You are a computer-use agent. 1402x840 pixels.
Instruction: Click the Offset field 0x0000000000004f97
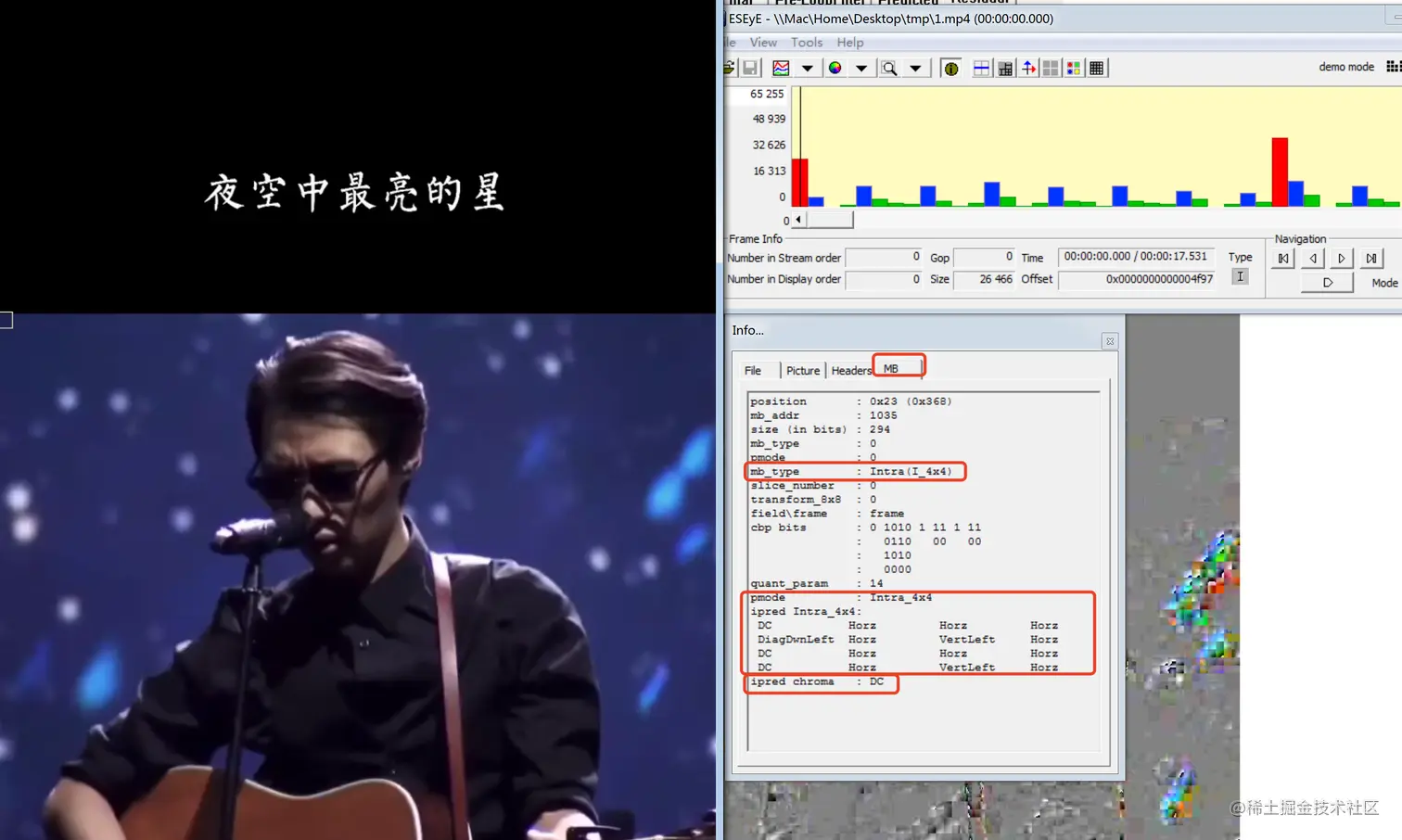click(1136, 279)
